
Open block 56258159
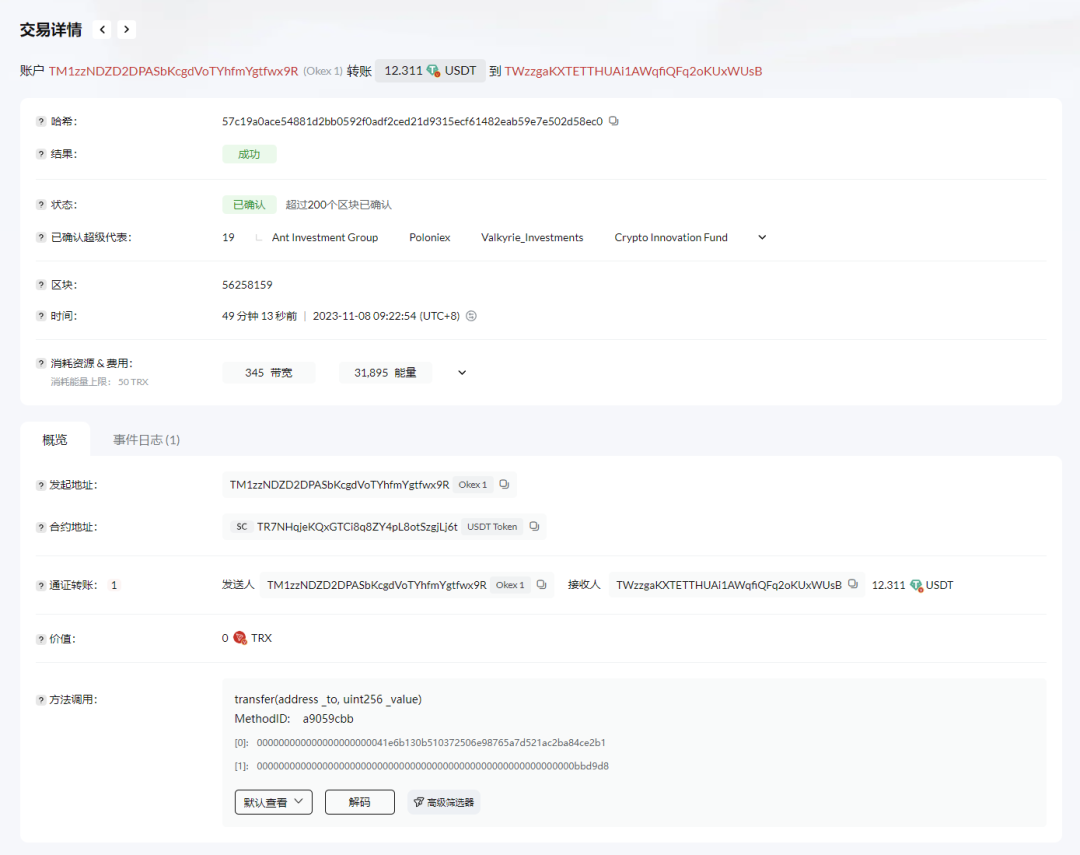(247, 285)
